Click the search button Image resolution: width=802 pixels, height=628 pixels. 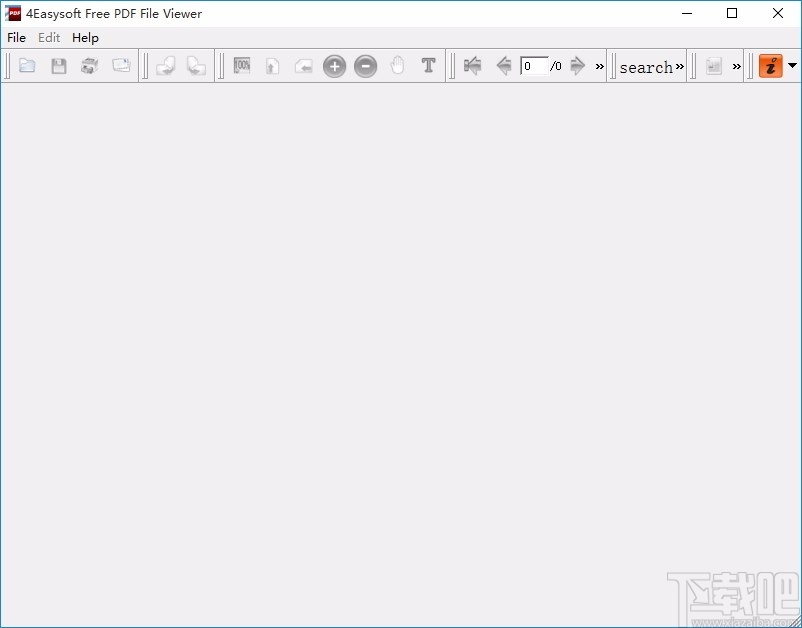click(x=645, y=66)
